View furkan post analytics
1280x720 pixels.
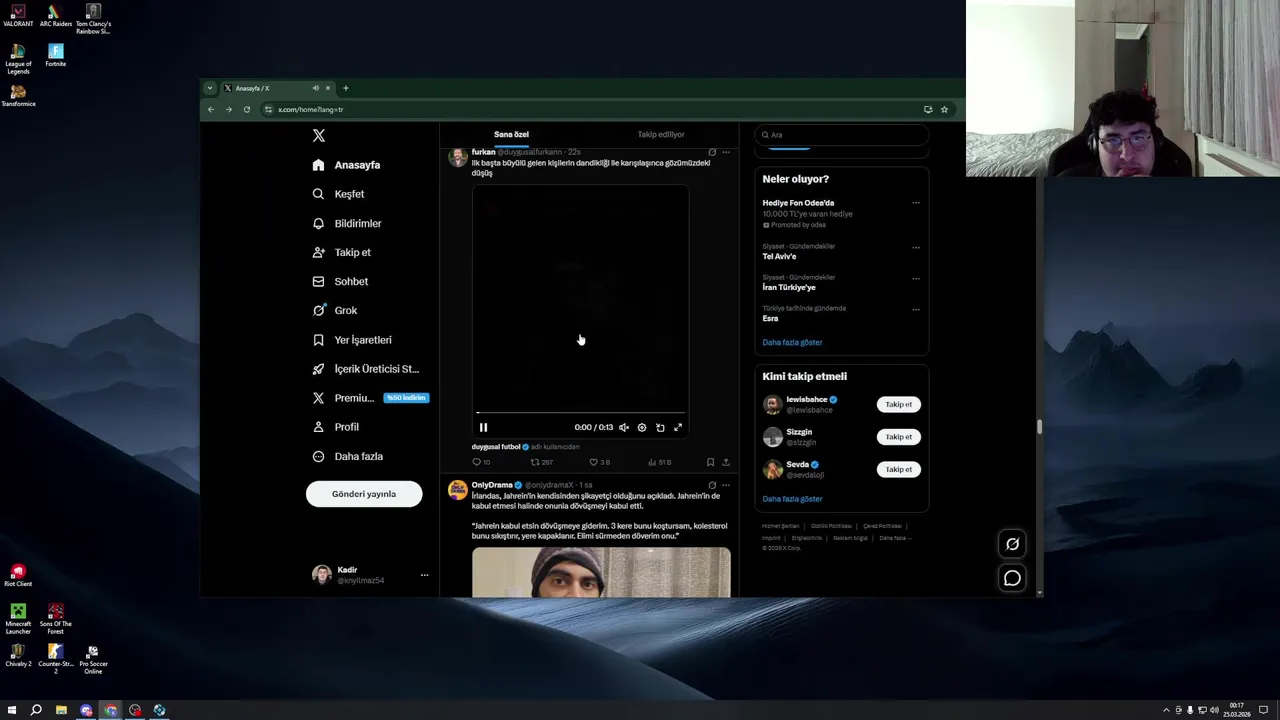pos(659,462)
